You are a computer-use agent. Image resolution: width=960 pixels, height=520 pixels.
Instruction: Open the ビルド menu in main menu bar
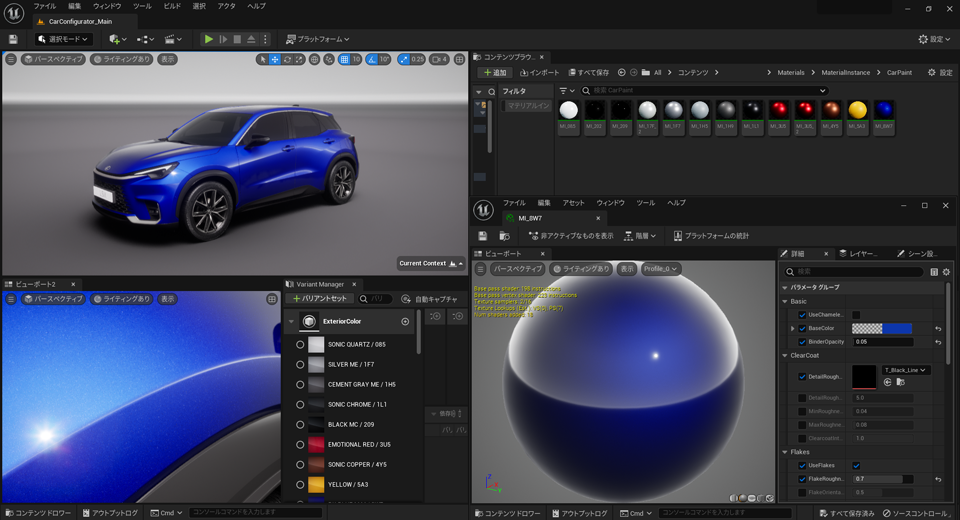[171, 6]
